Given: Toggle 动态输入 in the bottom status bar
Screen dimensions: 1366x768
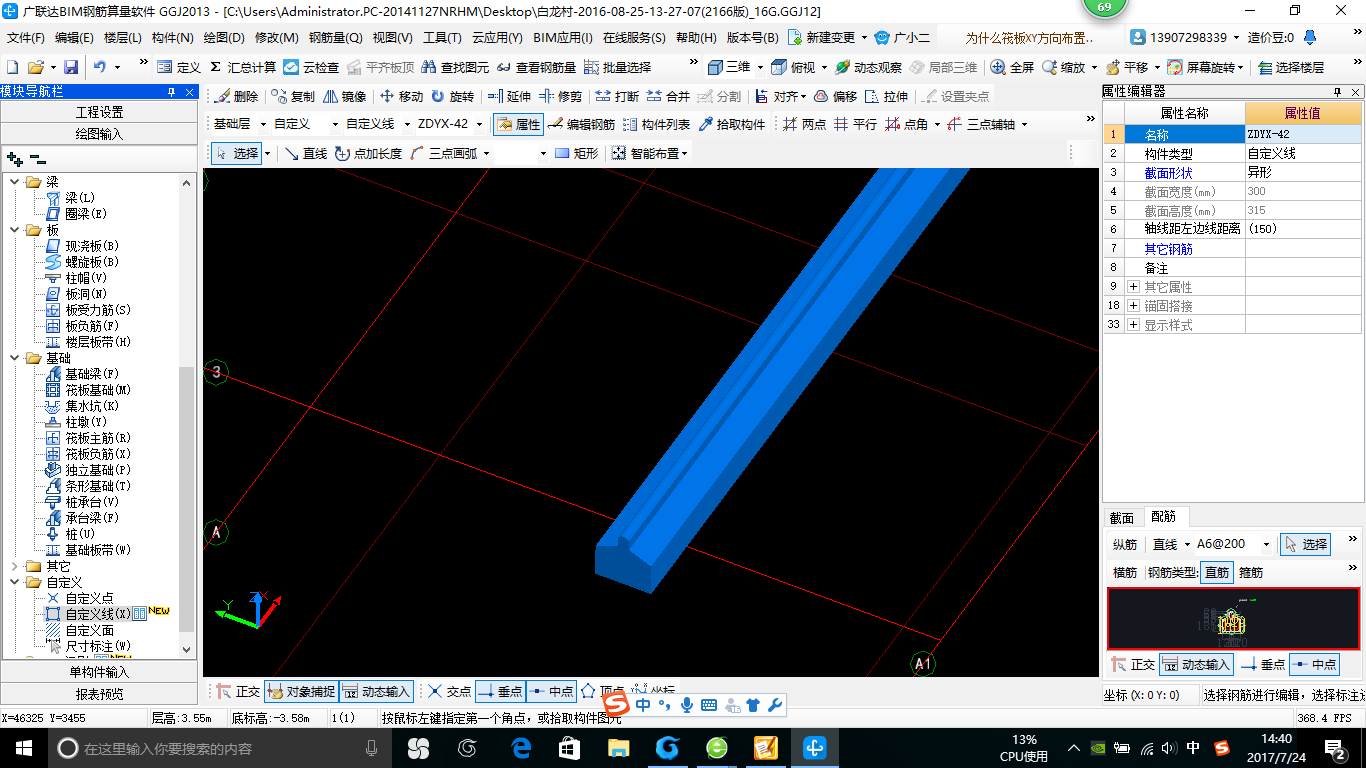Looking at the screenshot, I should (376, 691).
